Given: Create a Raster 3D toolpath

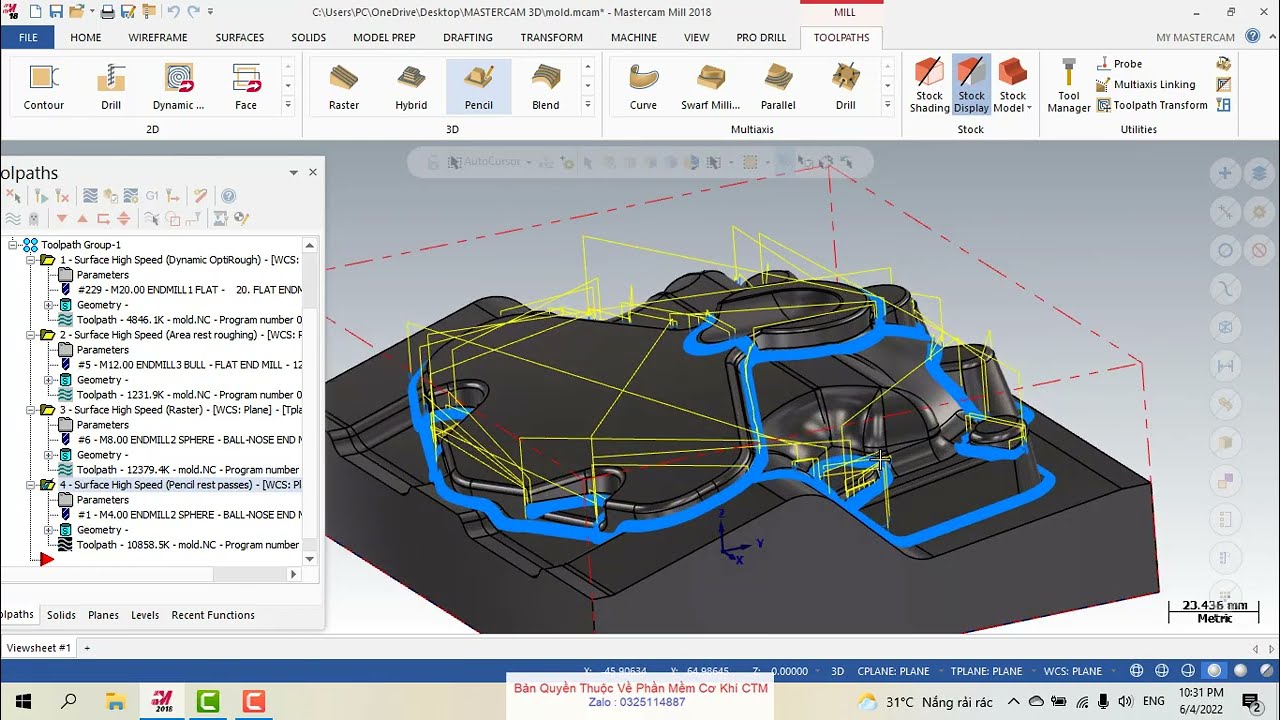Looking at the screenshot, I should [344, 87].
